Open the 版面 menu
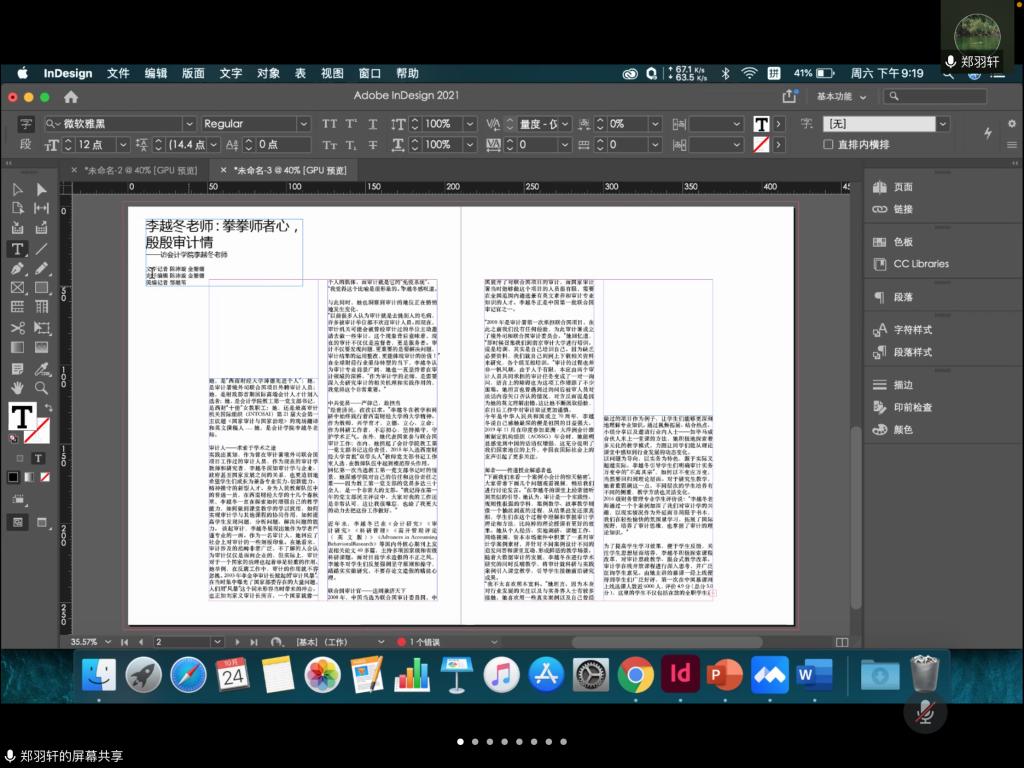This screenshot has width=1024, height=768. coord(193,73)
